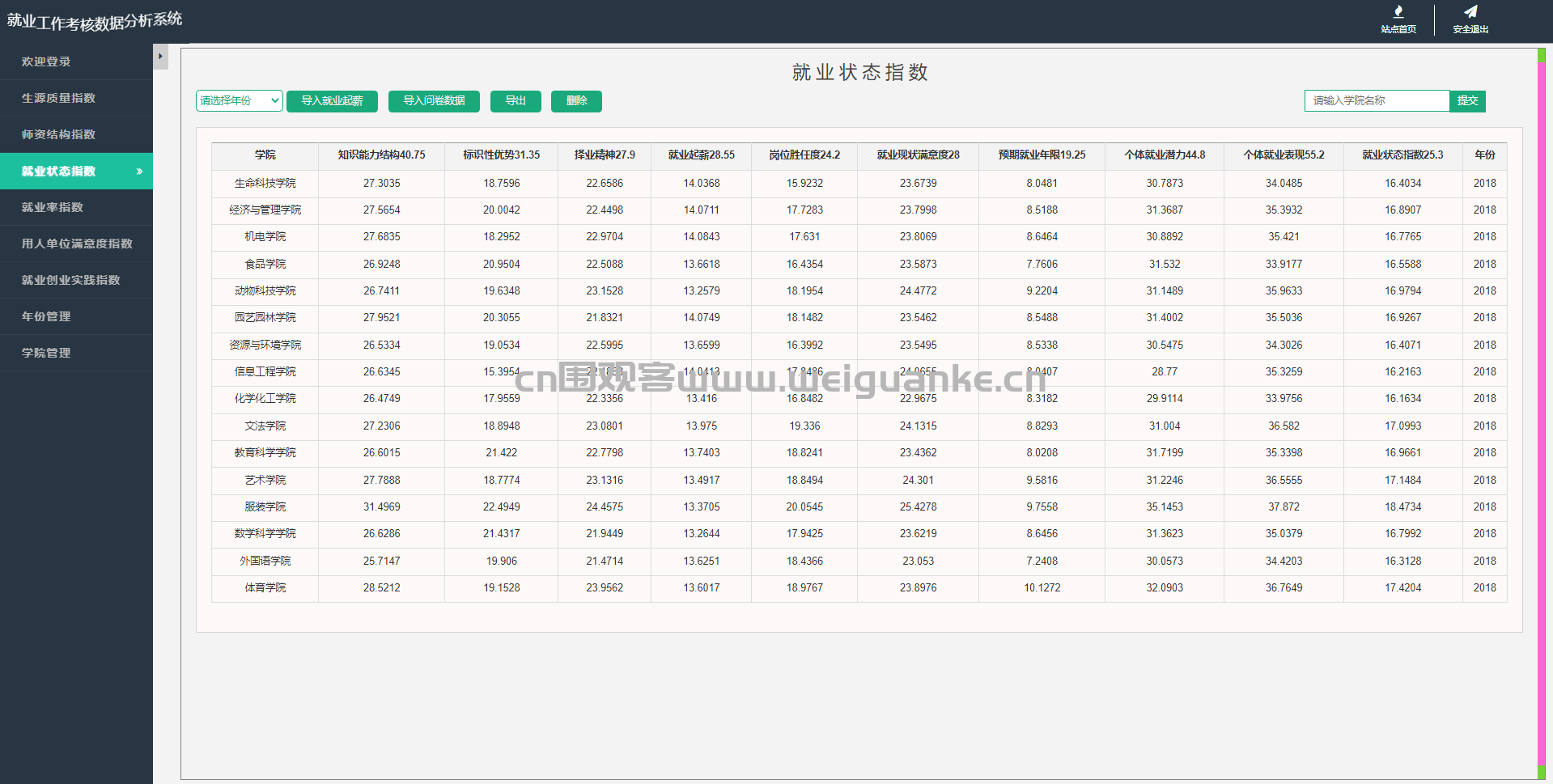Submit search with the 提交 button
The width and height of the screenshot is (1553, 784).
(1467, 100)
